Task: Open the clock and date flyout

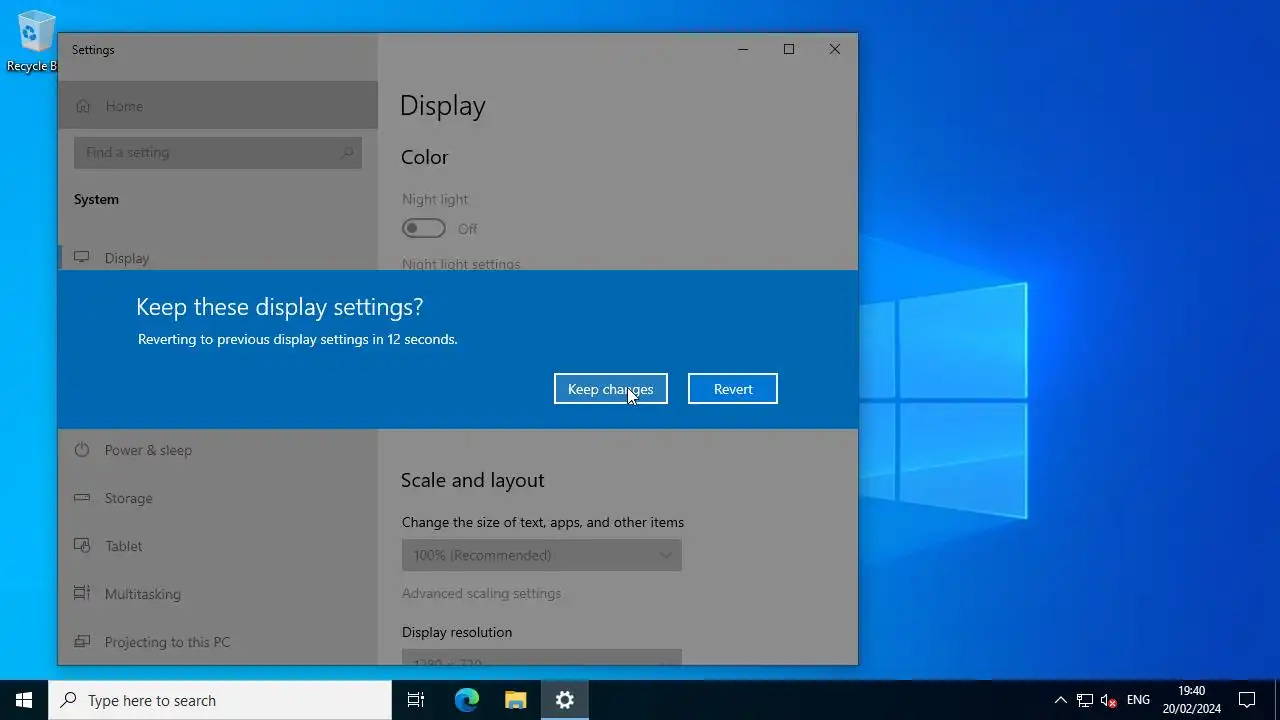Action: tap(1191, 700)
